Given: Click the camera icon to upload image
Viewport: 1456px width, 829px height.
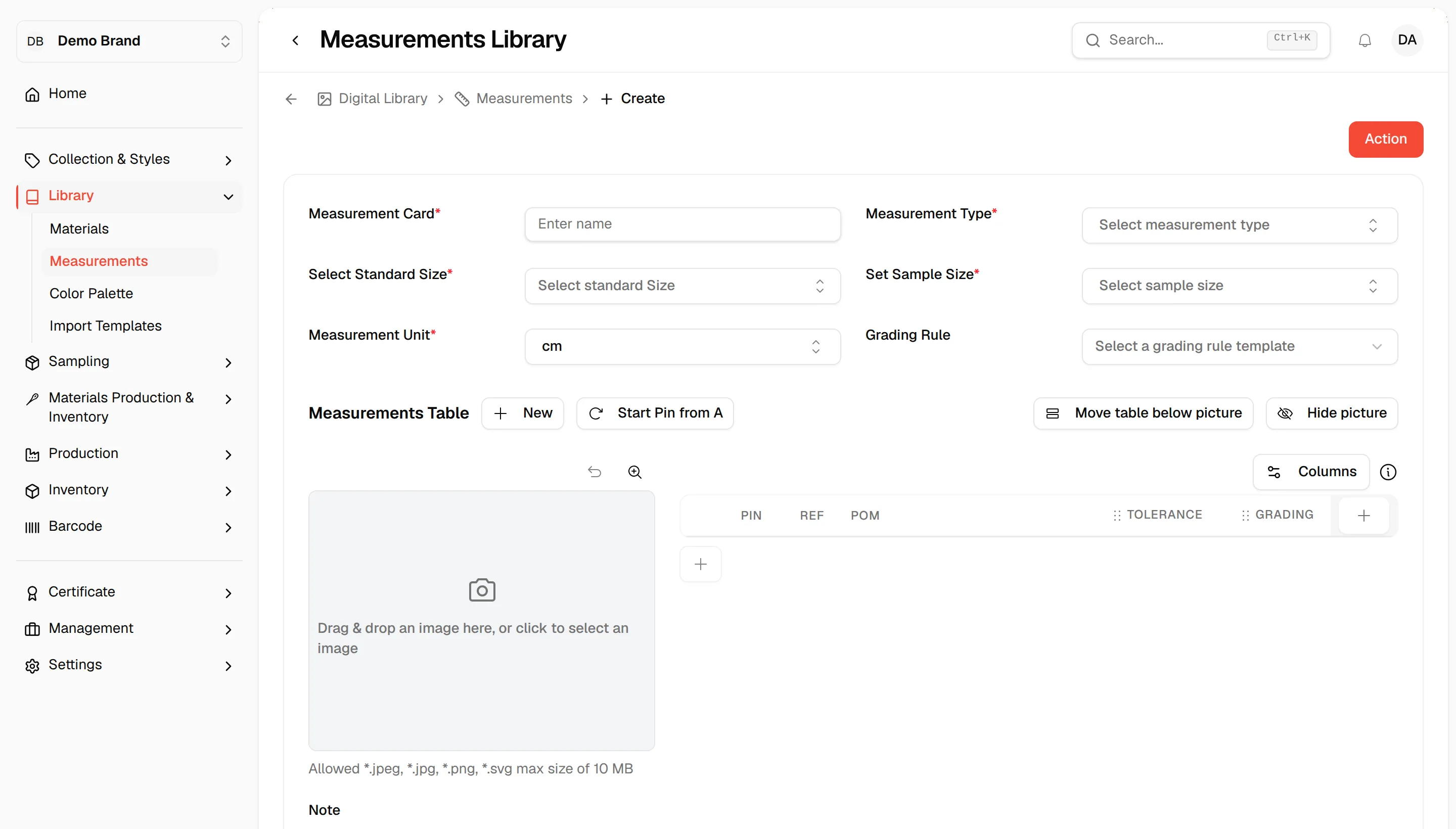Looking at the screenshot, I should tap(482, 590).
